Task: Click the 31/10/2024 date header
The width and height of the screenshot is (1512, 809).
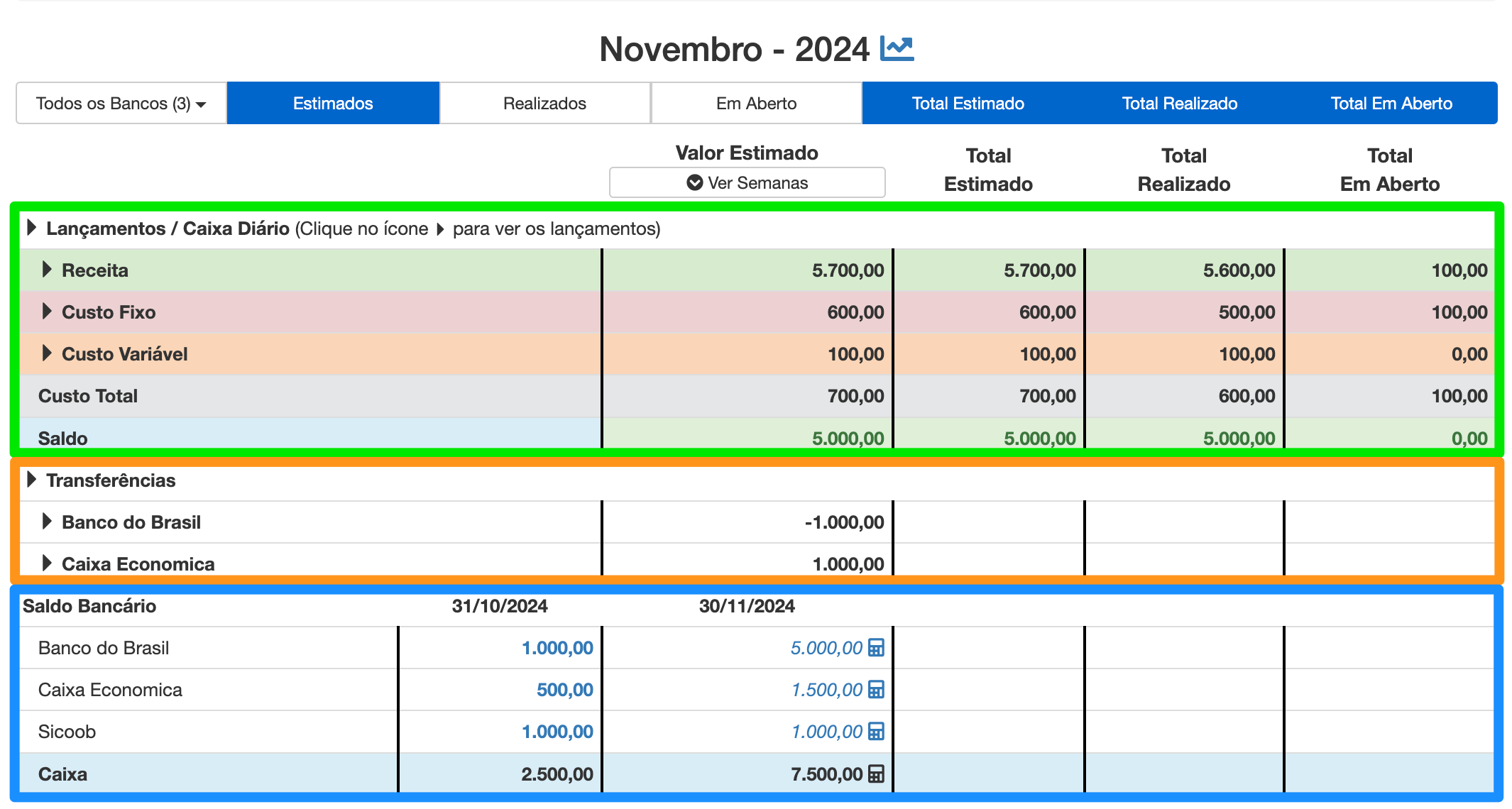Action: pos(500,606)
